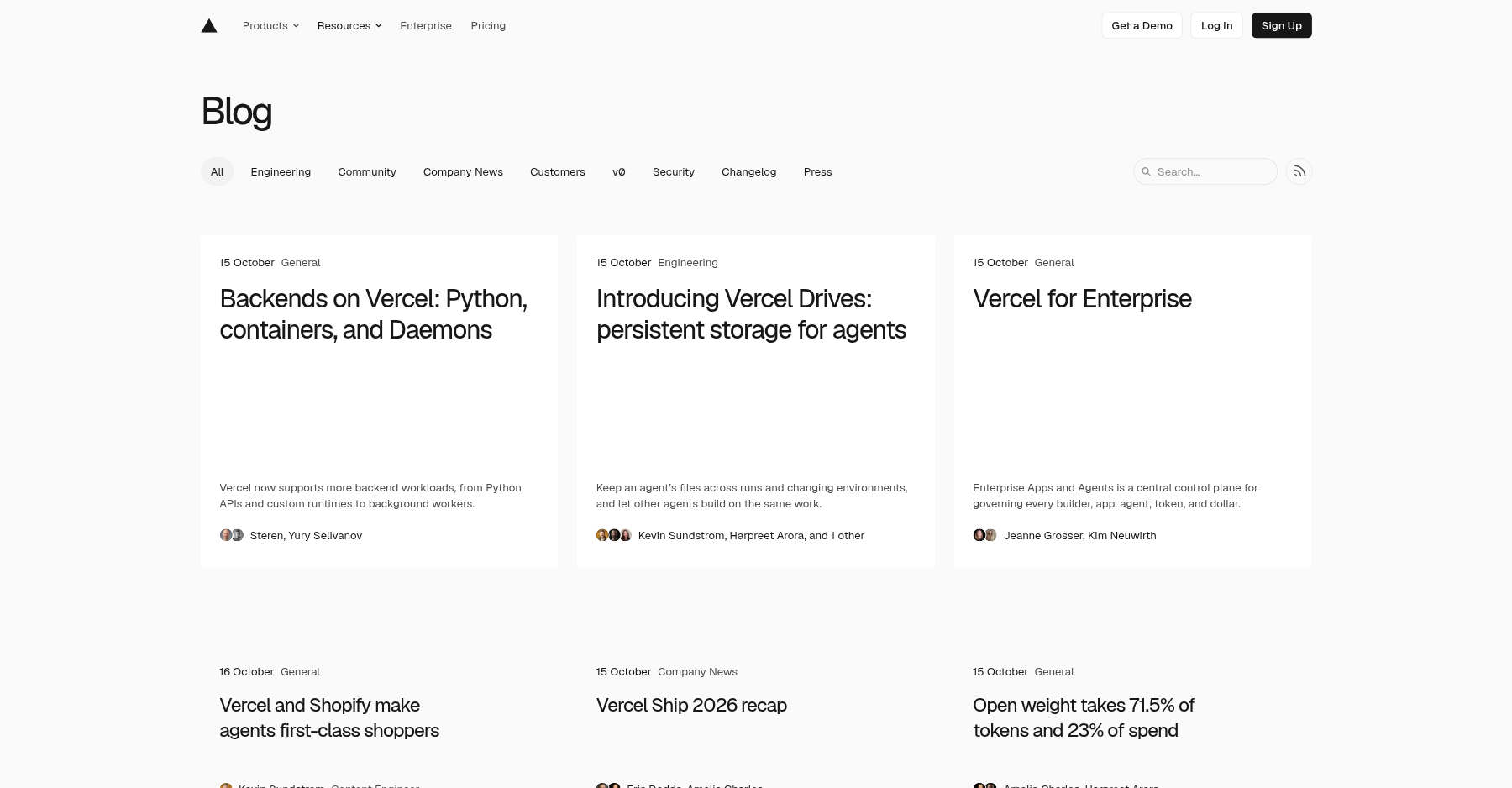The image size is (1512, 788).
Task: Select the Company News filter tab
Action: coord(463,171)
